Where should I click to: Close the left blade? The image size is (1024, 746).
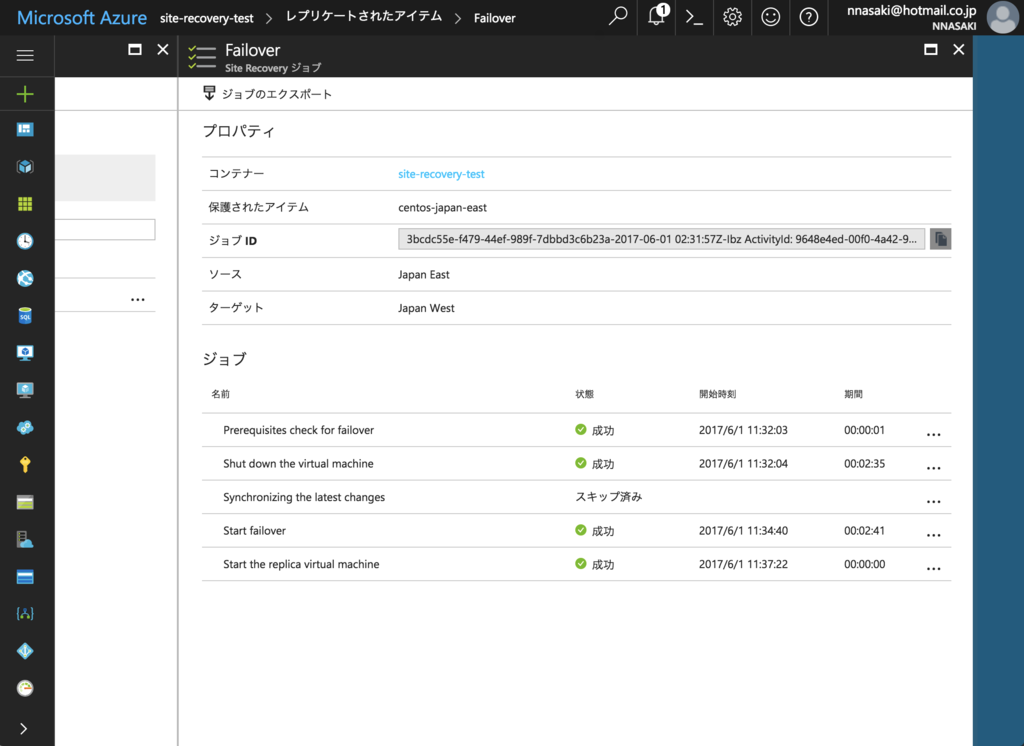click(163, 50)
